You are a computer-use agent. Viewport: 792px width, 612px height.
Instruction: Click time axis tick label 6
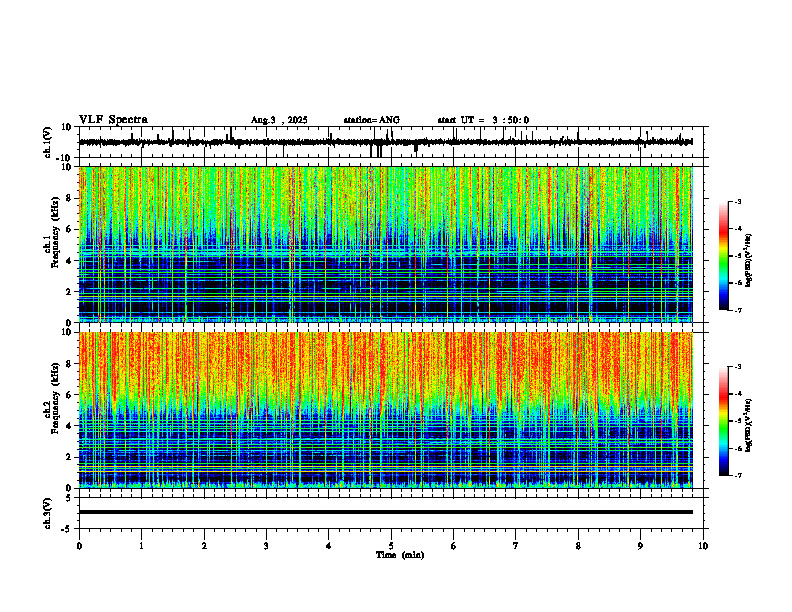pyautogui.click(x=454, y=546)
